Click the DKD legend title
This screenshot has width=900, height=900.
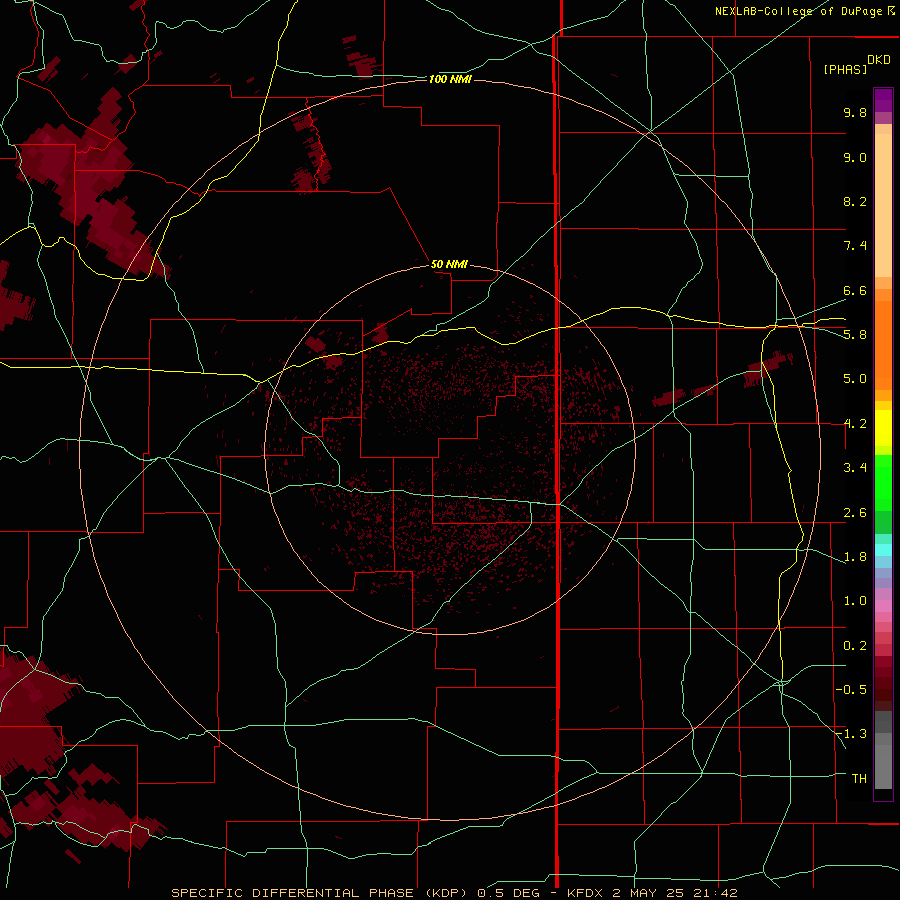(x=879, y=60)
